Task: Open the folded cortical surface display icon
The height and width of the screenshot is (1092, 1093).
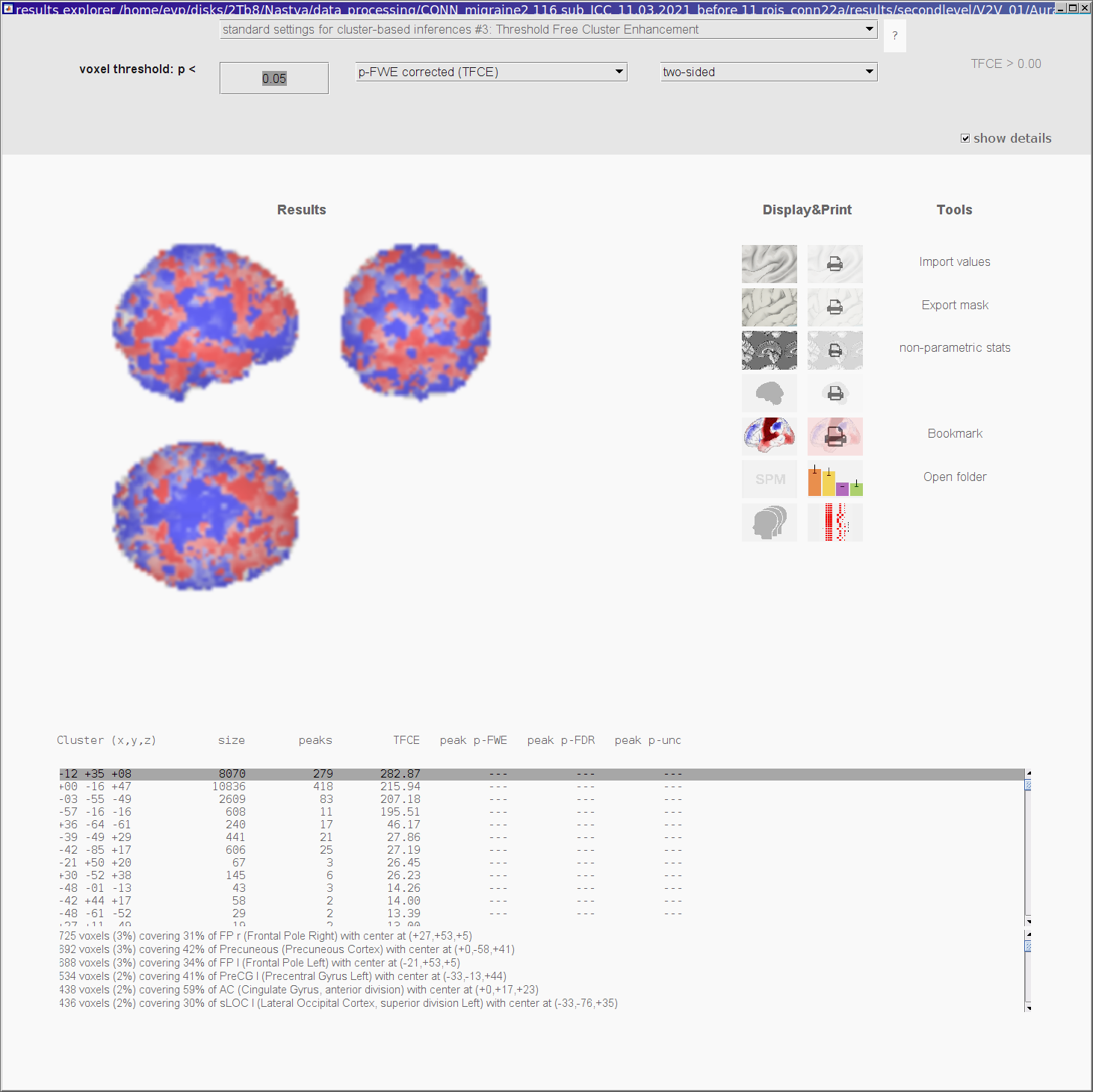Action: [769, 307]
